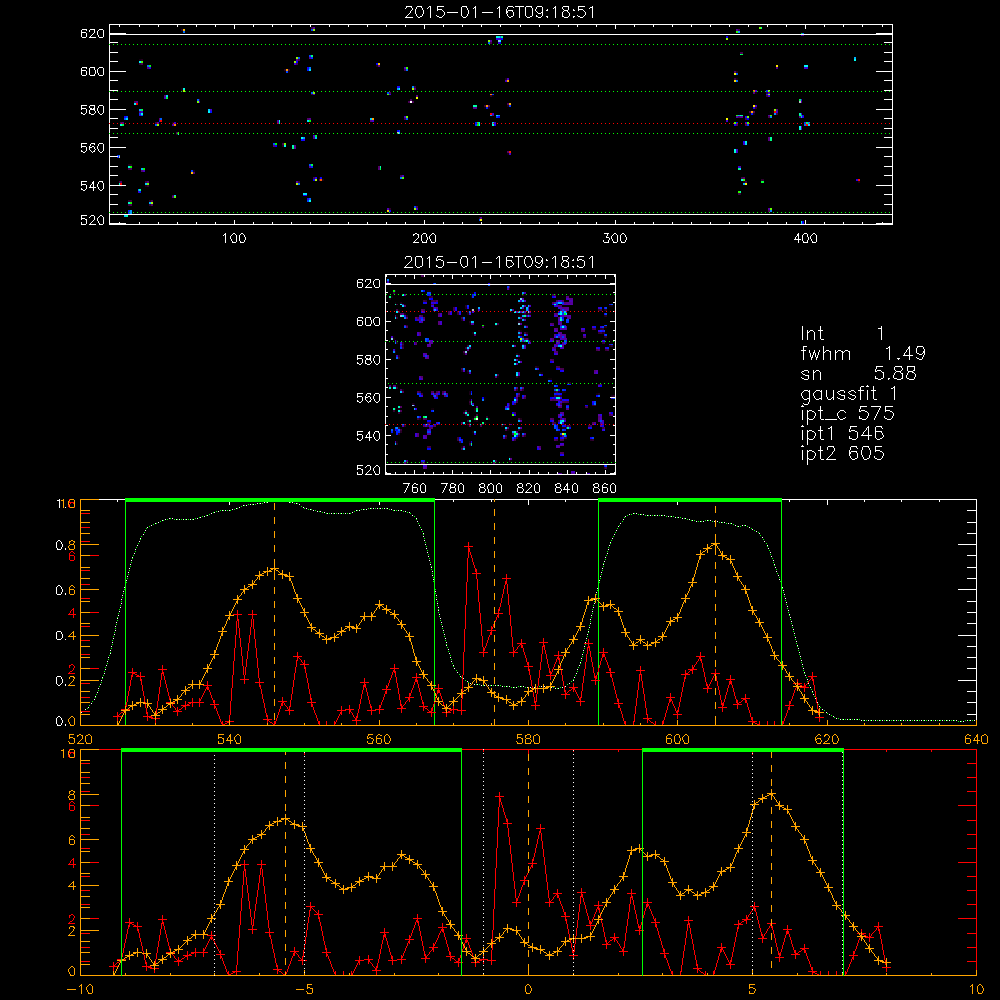Click the tallest red peak near 572 in profile plot
1000x1000 pixels.
pos(469,547)
